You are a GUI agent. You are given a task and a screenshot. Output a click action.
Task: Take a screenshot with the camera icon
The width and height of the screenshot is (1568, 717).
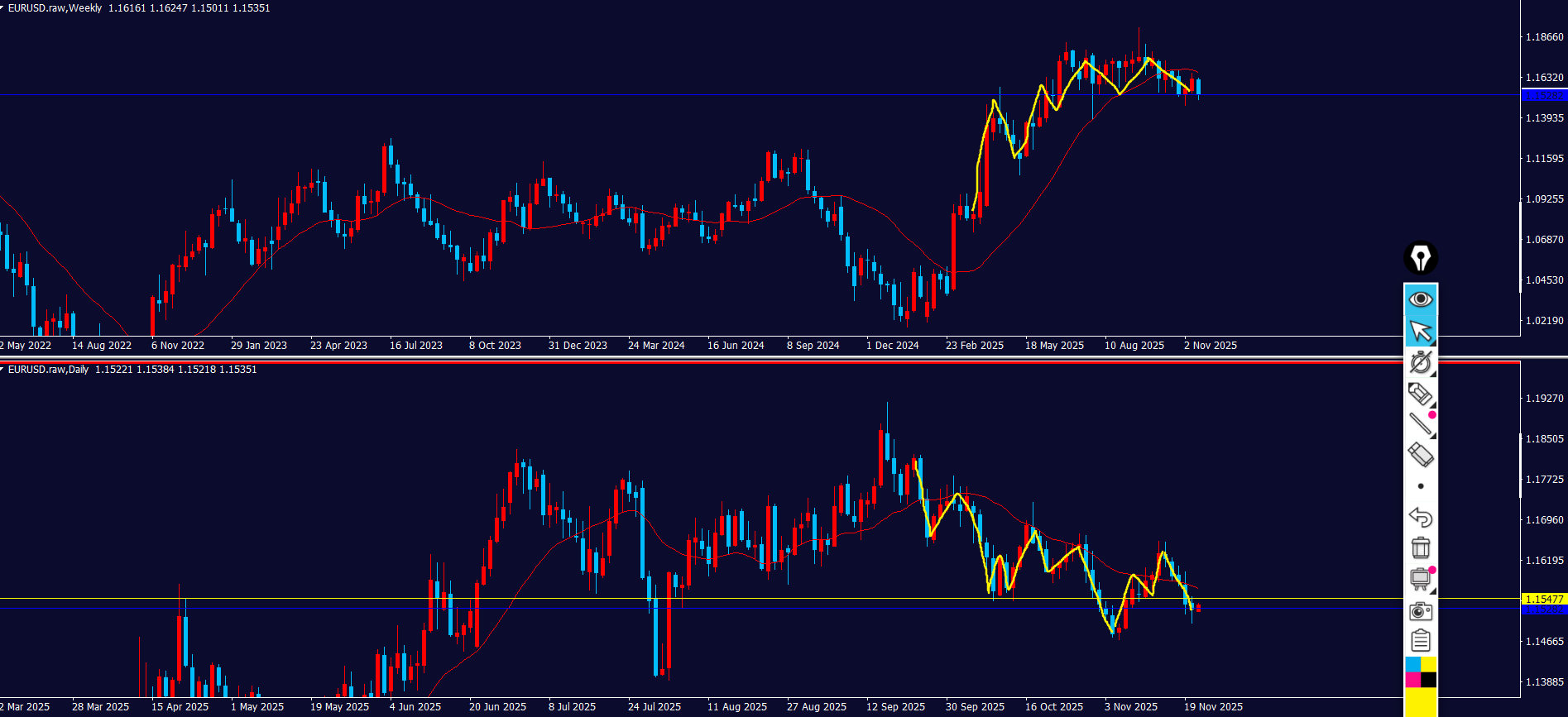pyautogui.click(x=1421, y=610)
